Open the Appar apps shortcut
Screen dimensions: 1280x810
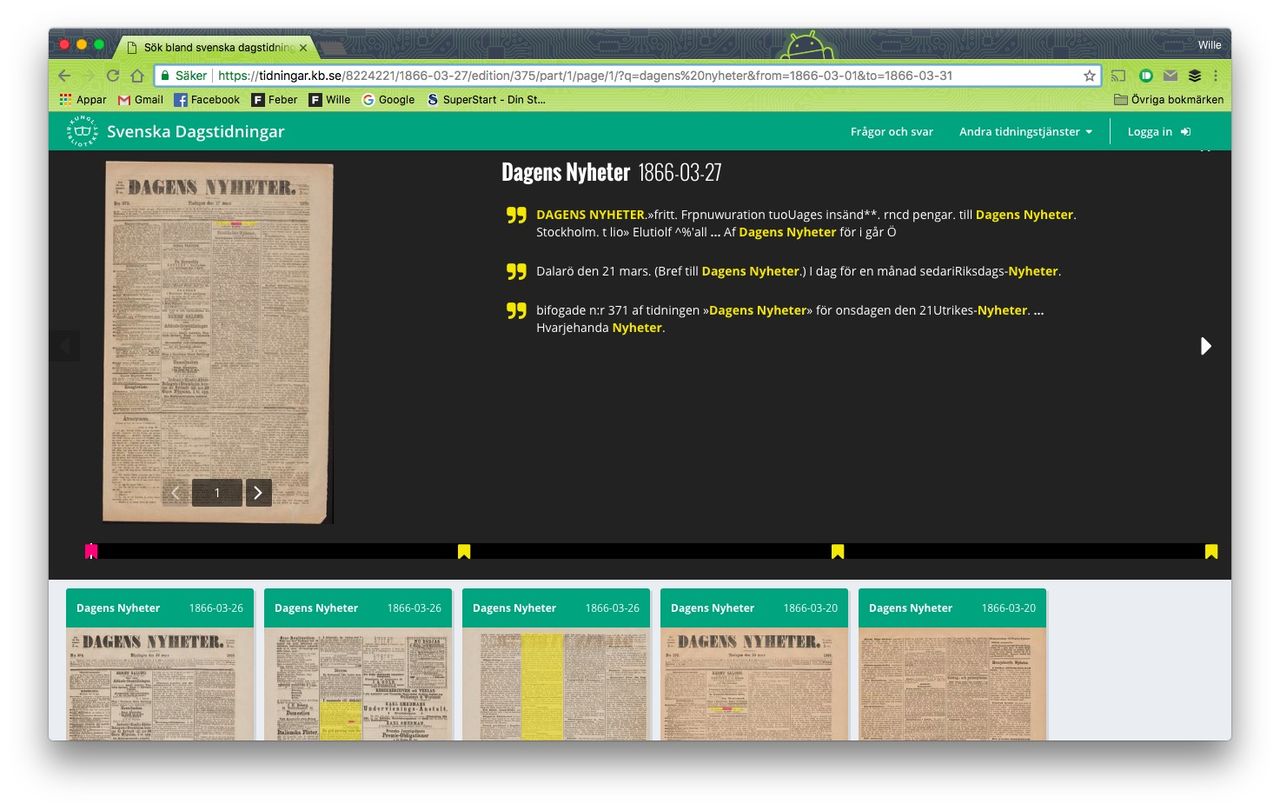[x=83, y=100]
